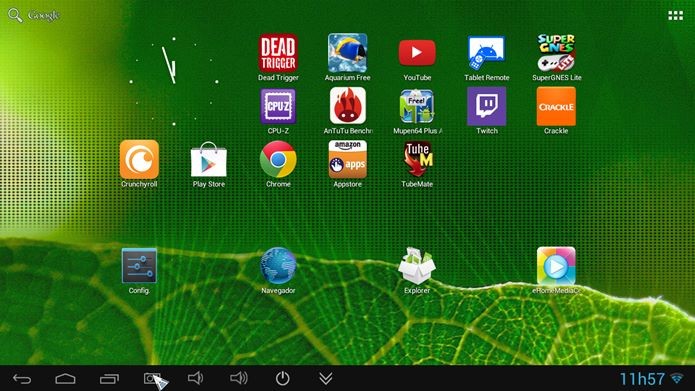Open the all apps grid drawer
This screenshot has height=391, width=695.
(x=675, y=16)
